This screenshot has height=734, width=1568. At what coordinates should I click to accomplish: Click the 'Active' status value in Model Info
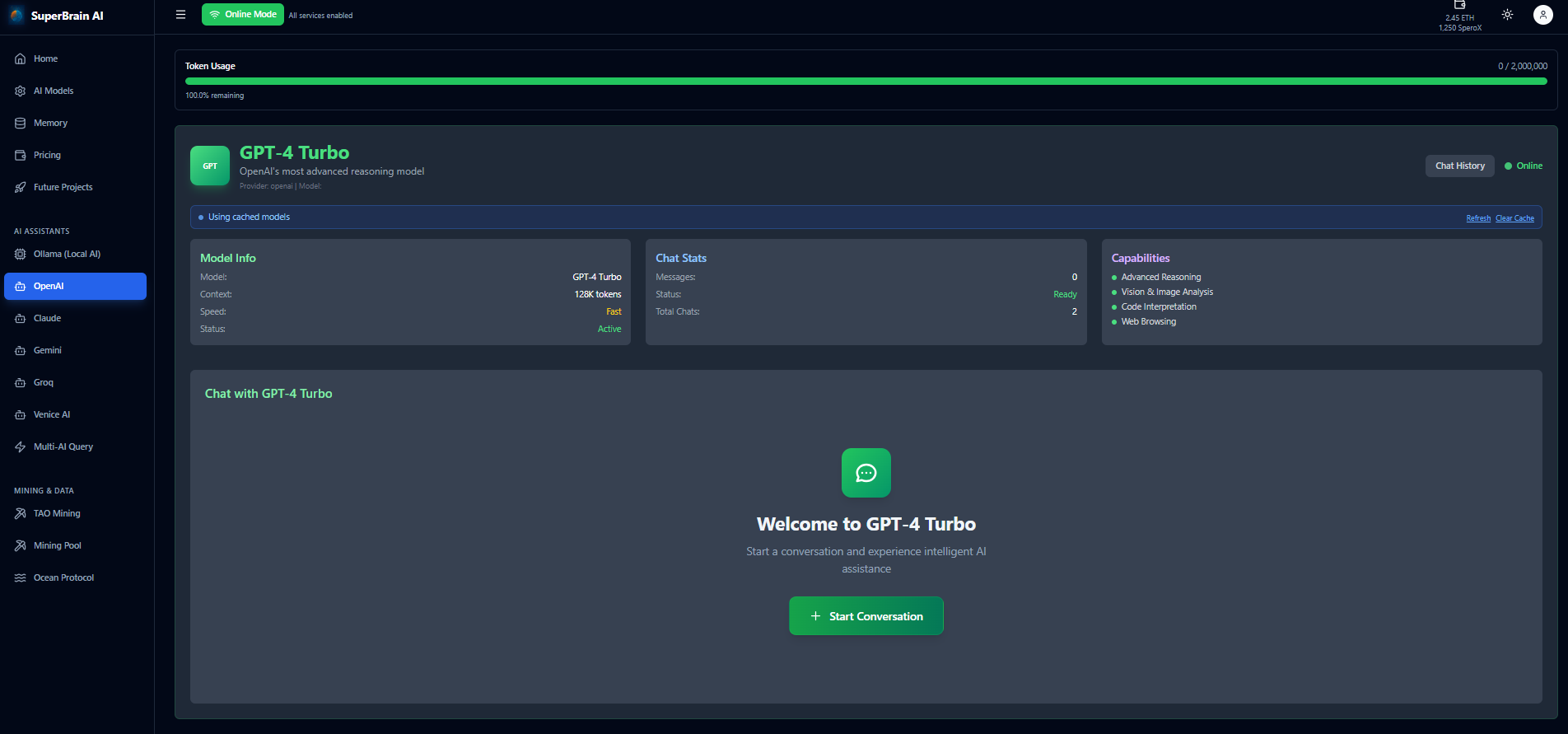(609, 330)
